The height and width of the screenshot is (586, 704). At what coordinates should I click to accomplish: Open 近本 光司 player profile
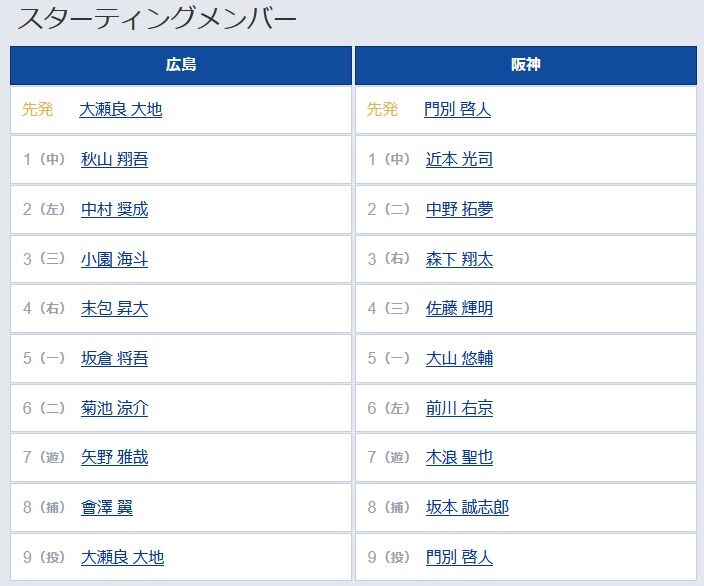coord(459,159)
